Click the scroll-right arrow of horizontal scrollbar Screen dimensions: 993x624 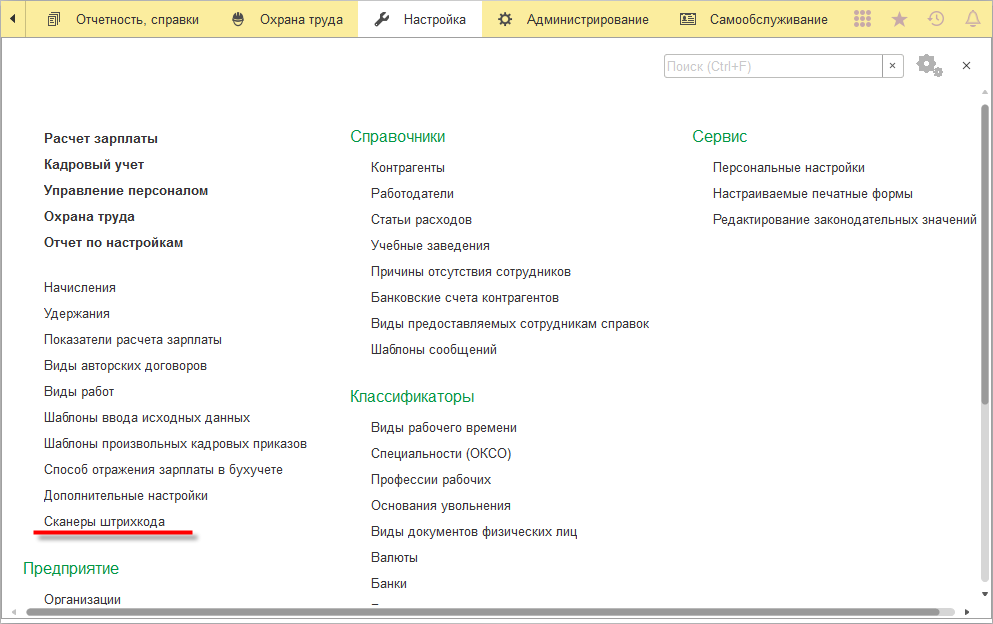967,612
